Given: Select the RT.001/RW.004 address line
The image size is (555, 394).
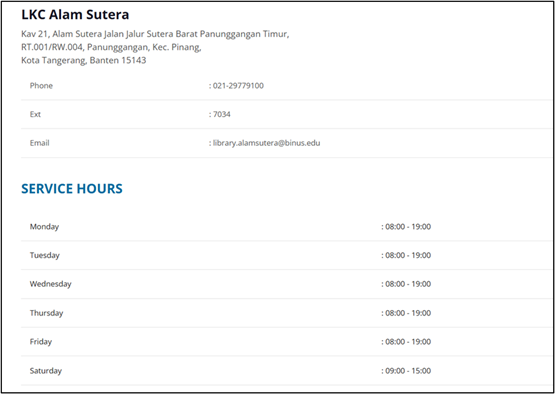Looking at the screenshot, I should (111, 47).
